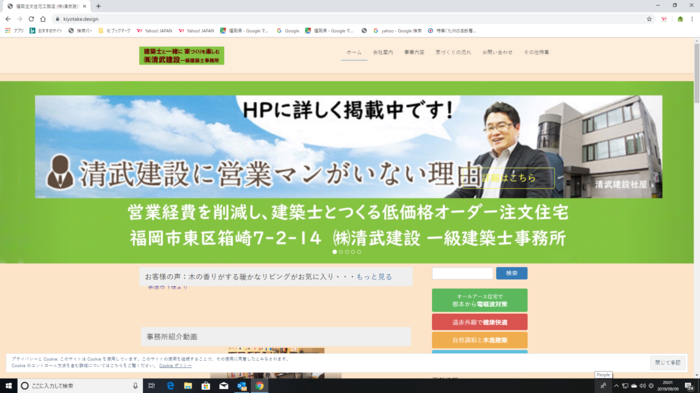Open the notification center icon

689,386
